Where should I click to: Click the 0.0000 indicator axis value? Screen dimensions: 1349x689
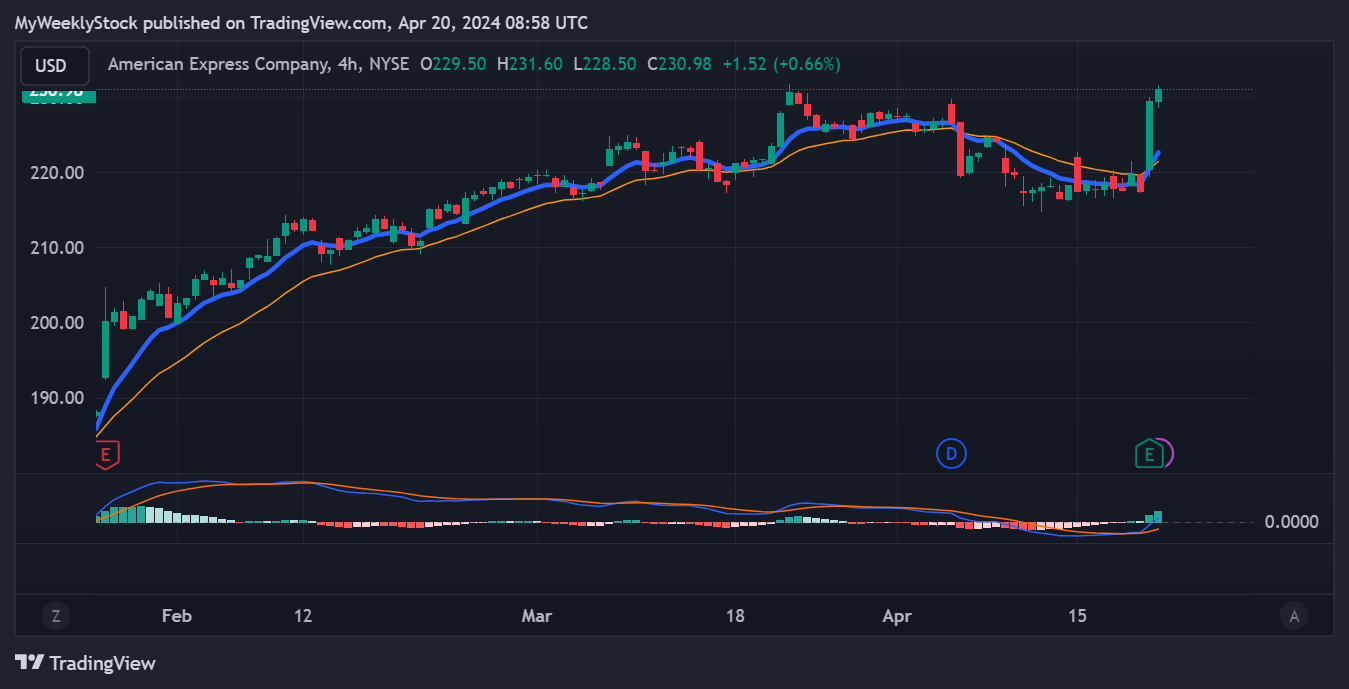click(x=1291, y=521)
